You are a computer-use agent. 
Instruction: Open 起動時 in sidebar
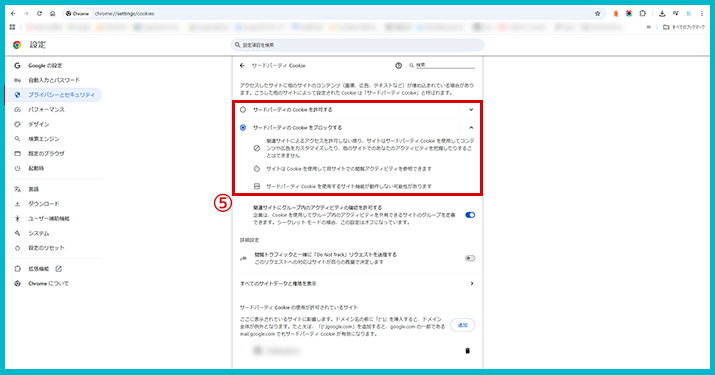coord(36,168)
